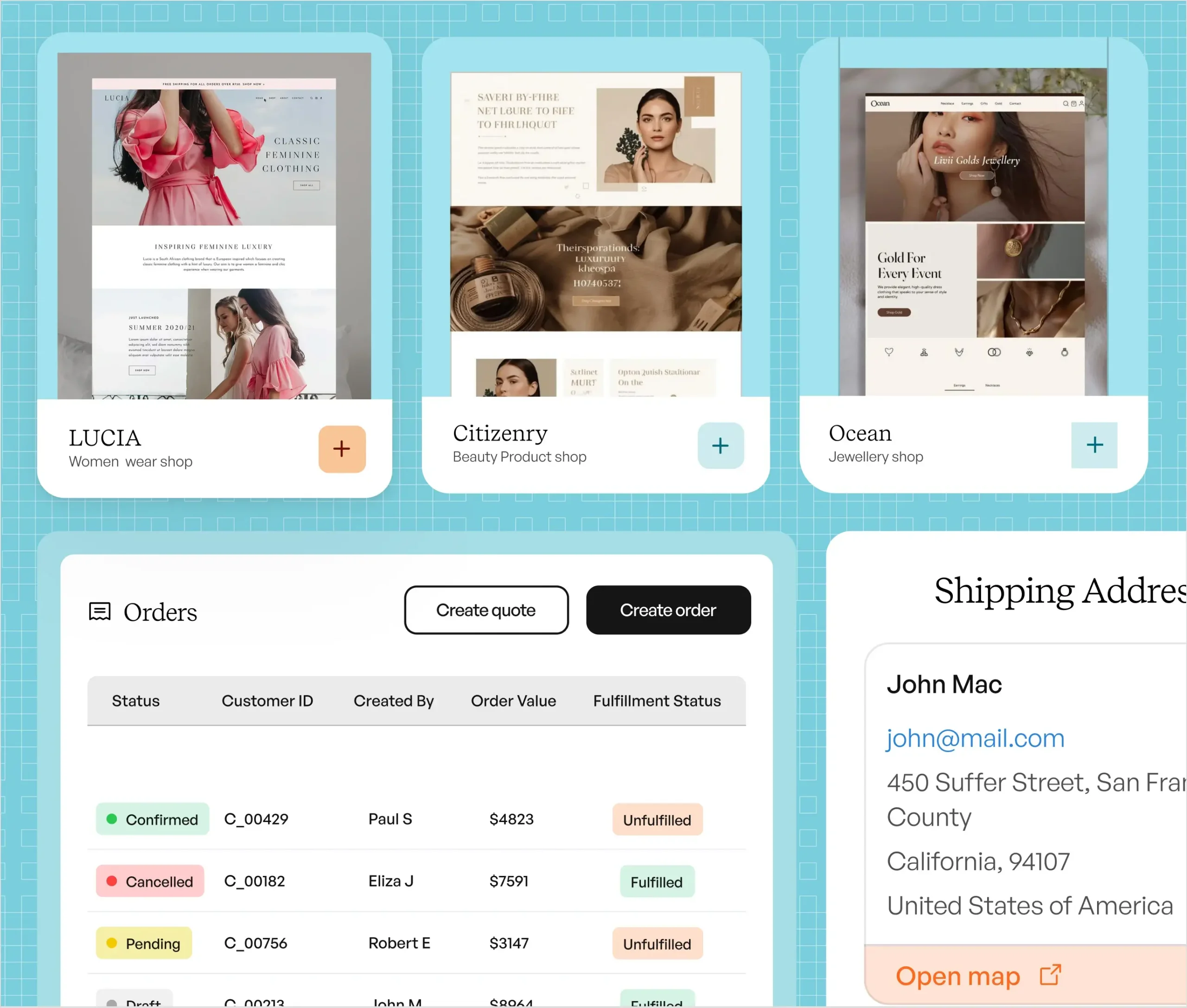Image resolution: width=1187 pixels, height=1008 pixels.
Task: Click the Confirmed status badge
Action: click(153, 819)
